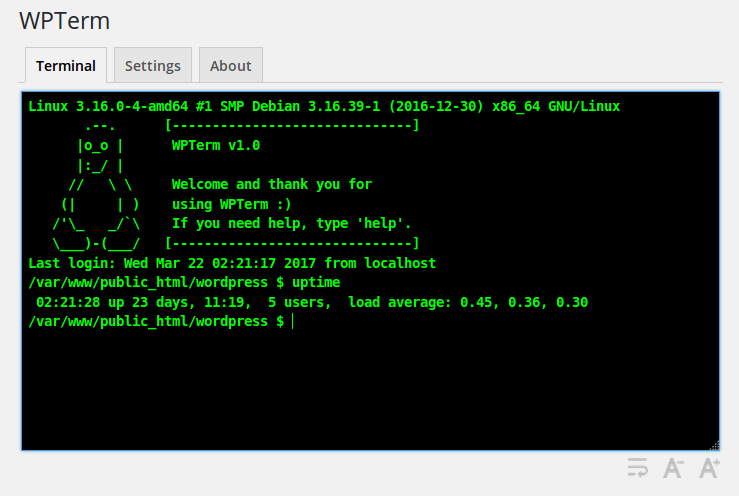Switch to the Terminal tab
The width and height of the screenshot is (739, 496).
(x=66, y=65)
